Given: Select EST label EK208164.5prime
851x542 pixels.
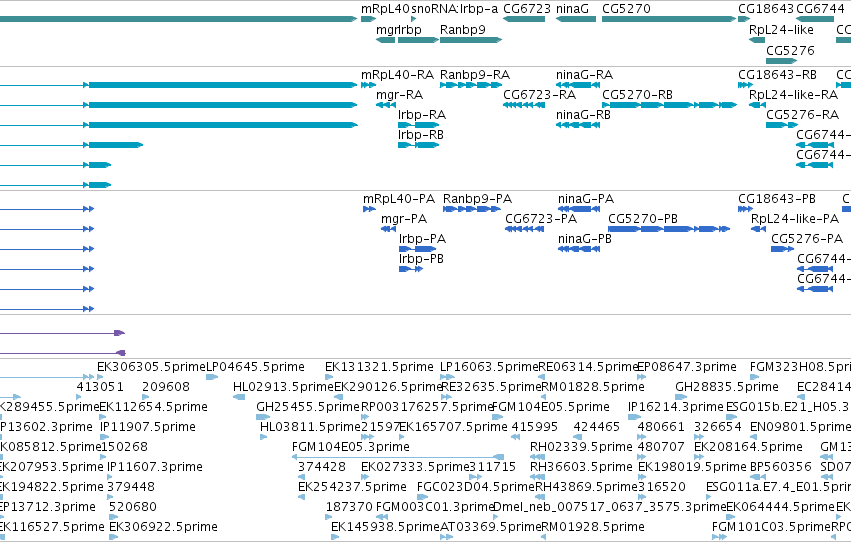Looking at the screenshot, I should pos(748,447).
